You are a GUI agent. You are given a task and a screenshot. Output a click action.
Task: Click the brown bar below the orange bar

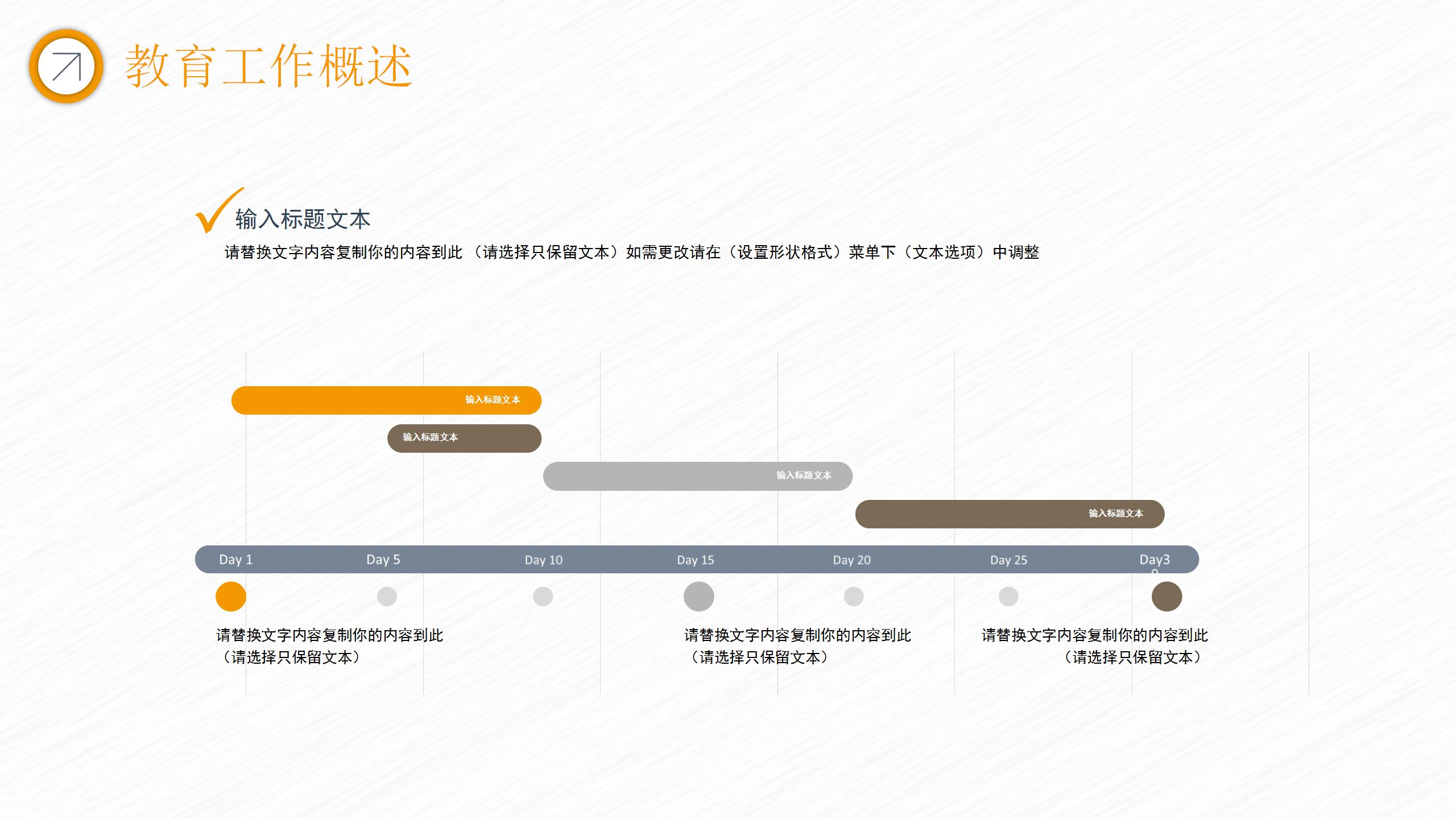464,439
